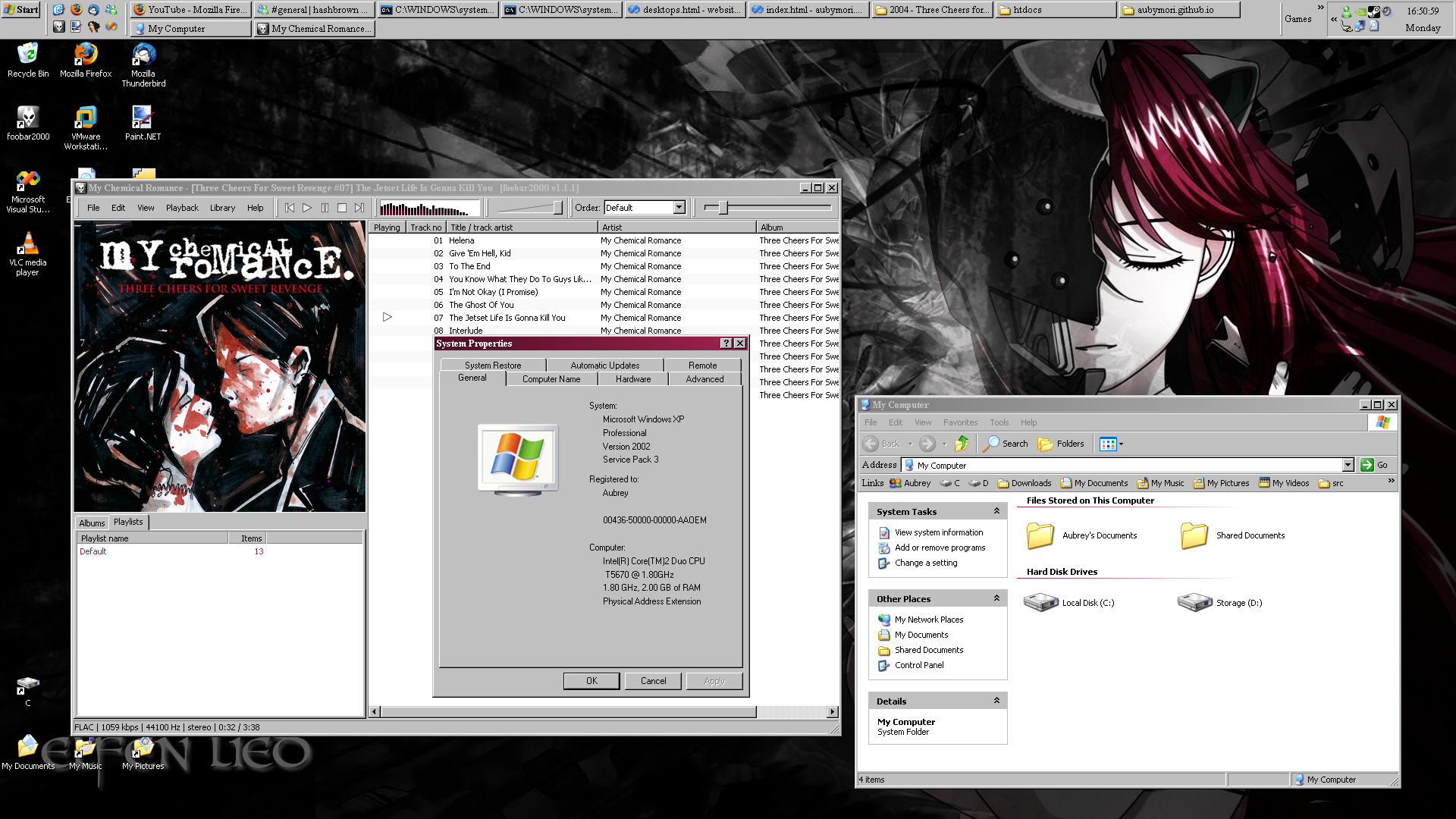The image size is (1456, 819).
Task: Open Storage (D:) drive icon
Action: point(1194,603)
